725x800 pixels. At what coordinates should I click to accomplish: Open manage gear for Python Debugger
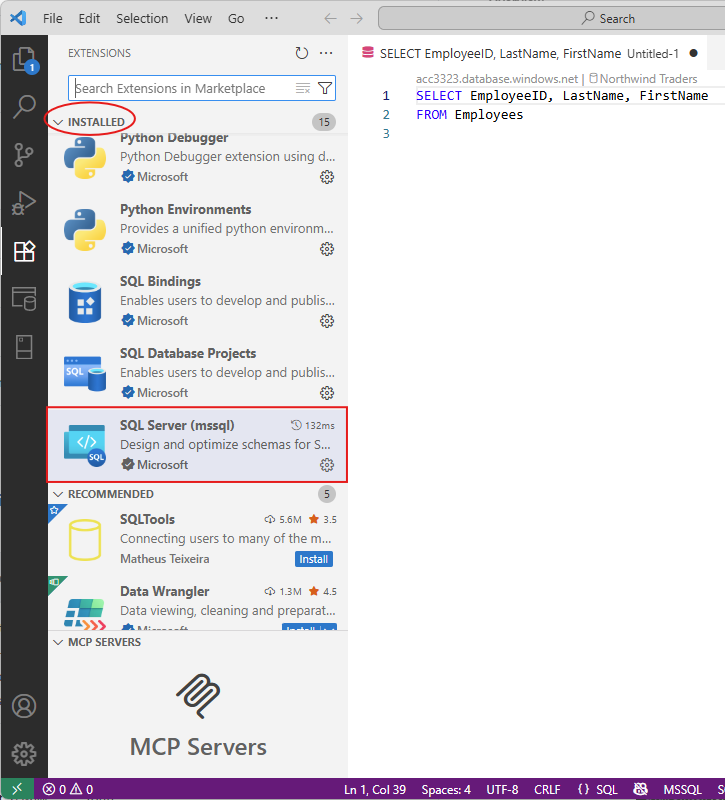[x=327, y=177]
